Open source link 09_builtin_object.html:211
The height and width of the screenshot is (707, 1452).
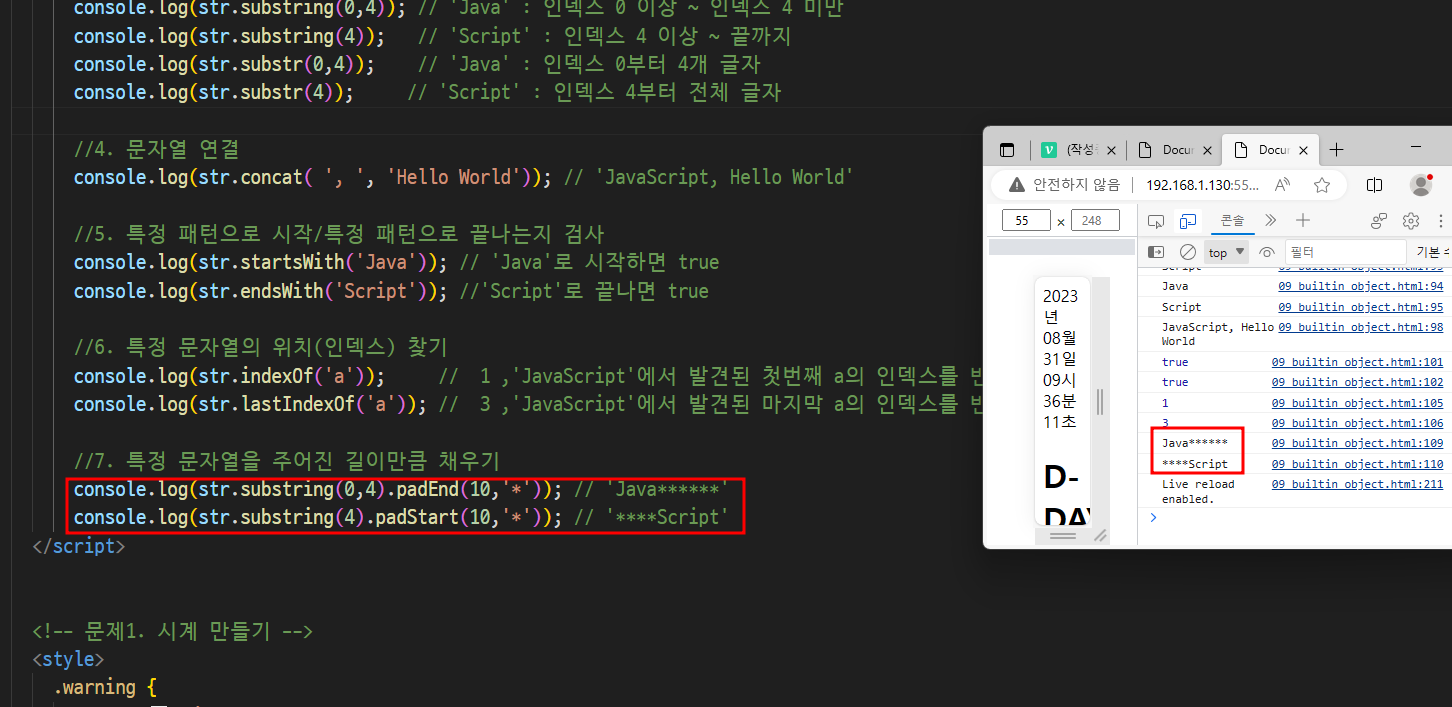click(x=1358, y=484)
